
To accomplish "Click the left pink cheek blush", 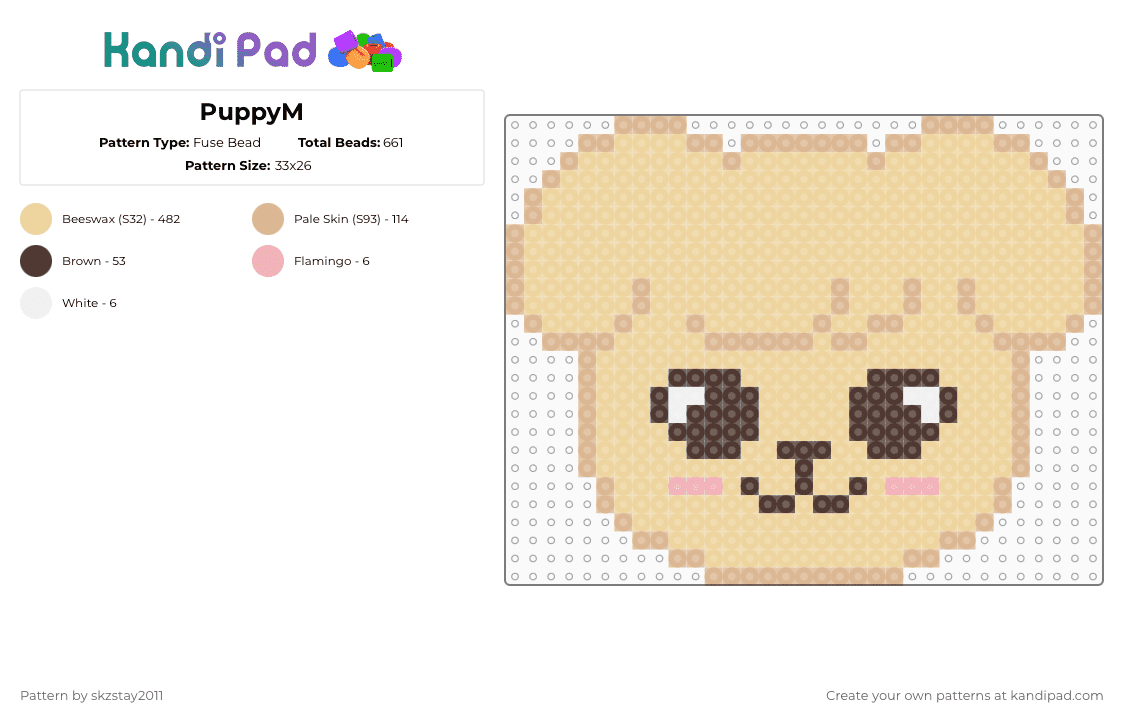I will click(x=695, y=486).
